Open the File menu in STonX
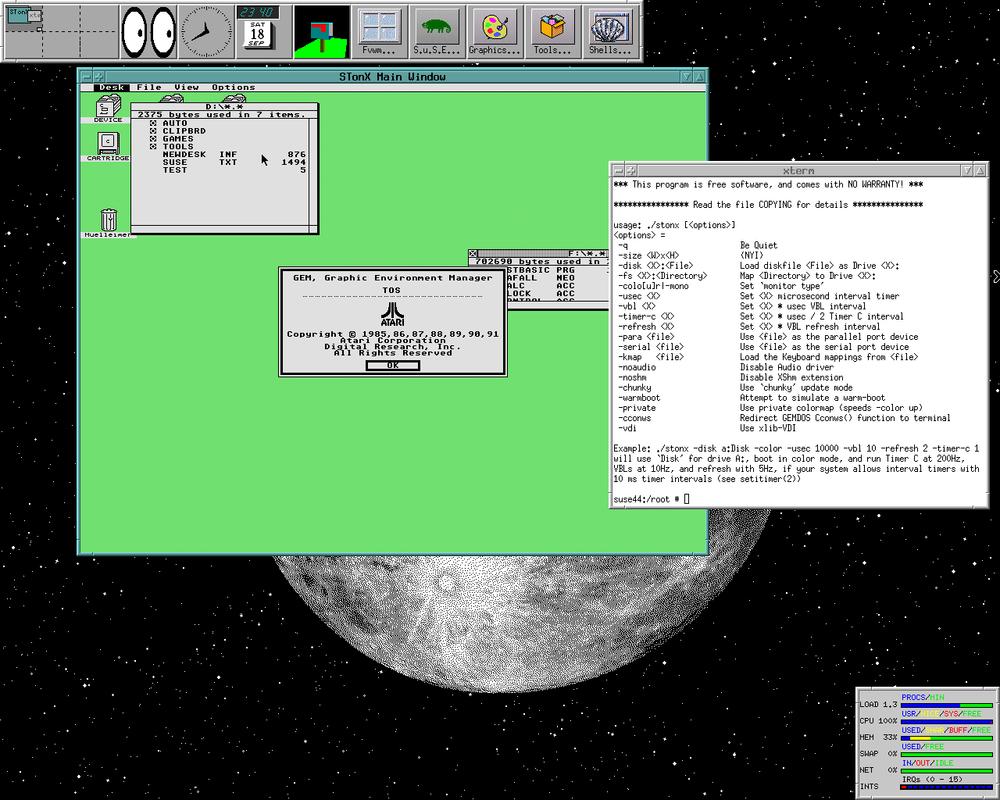Image resolution: width=1000 pixels, height=800 pixels. pyautogui.click(x=149, y=87)
